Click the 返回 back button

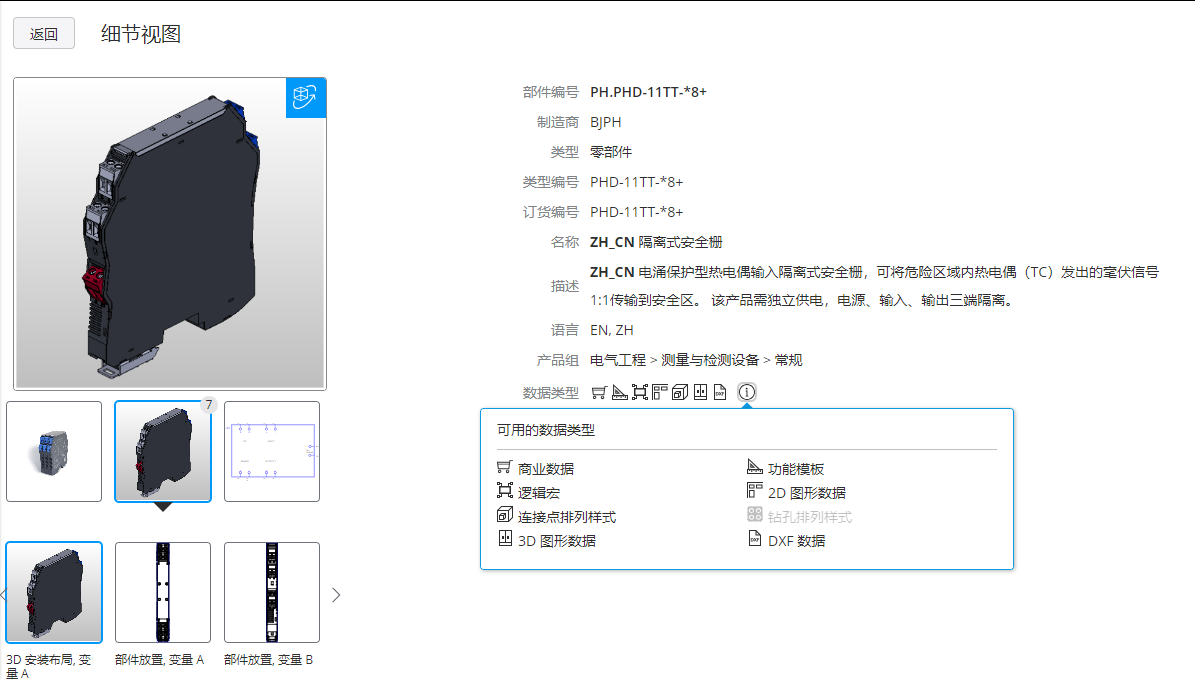click(44, 33)
